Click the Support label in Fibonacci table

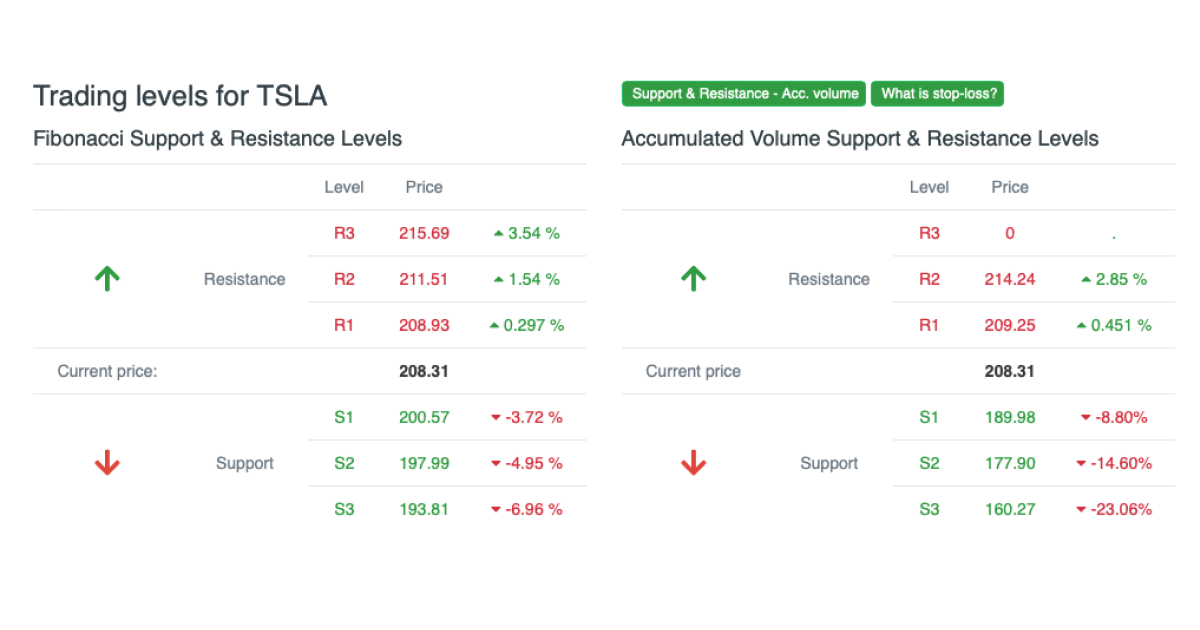tap(244, 463)
